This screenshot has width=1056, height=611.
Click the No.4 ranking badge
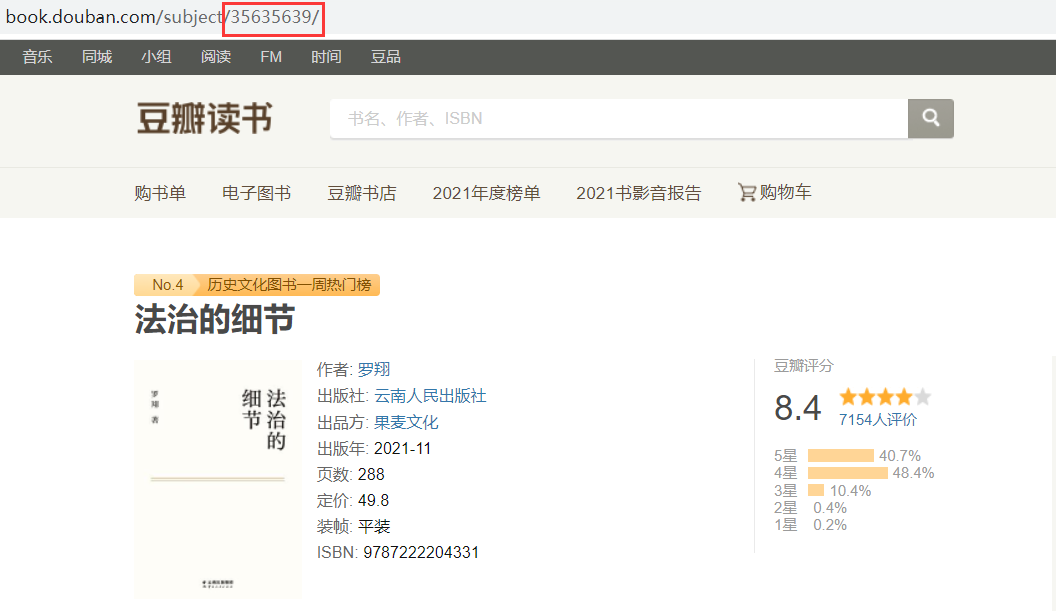tap(167, 285)
